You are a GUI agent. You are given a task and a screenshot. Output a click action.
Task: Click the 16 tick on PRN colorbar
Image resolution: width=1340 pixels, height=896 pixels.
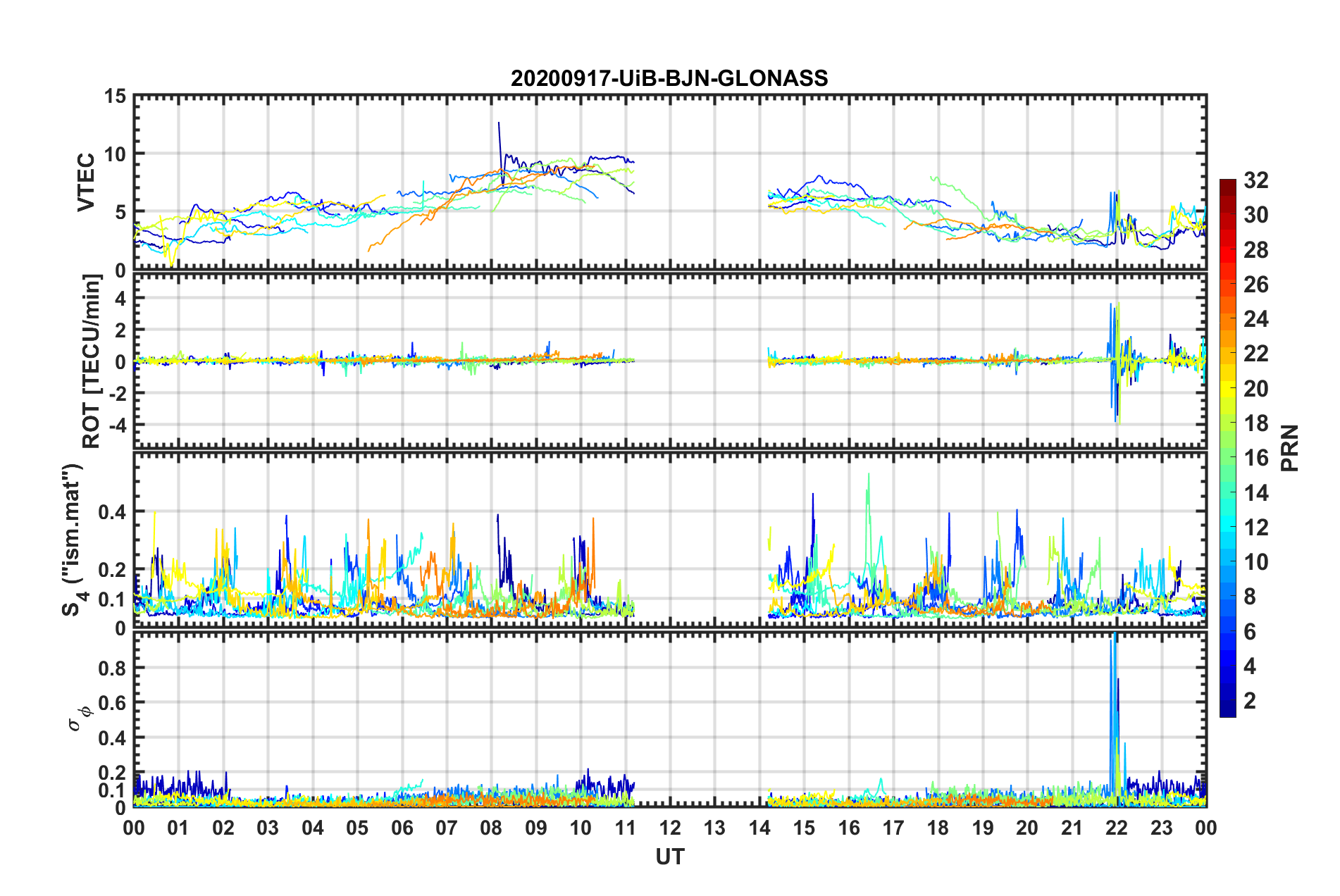coord(1255,458)
